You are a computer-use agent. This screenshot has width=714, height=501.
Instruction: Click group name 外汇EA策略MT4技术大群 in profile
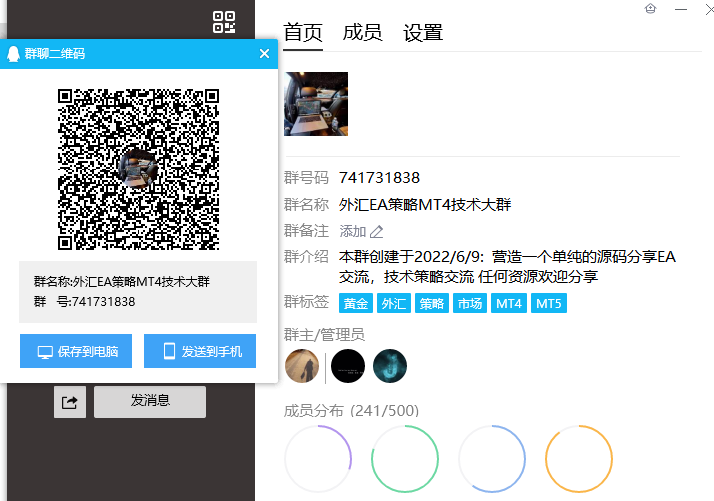[x=425, y=204]
